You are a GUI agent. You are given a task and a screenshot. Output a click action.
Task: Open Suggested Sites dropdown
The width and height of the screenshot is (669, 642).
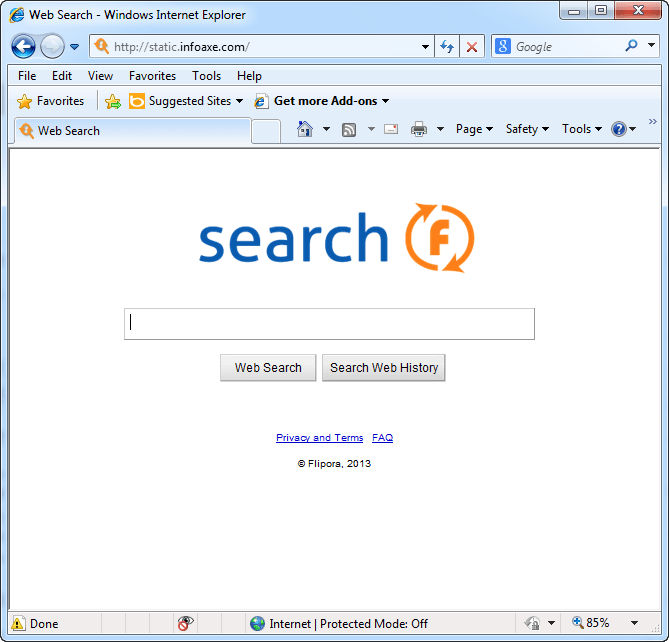(186, 101)
